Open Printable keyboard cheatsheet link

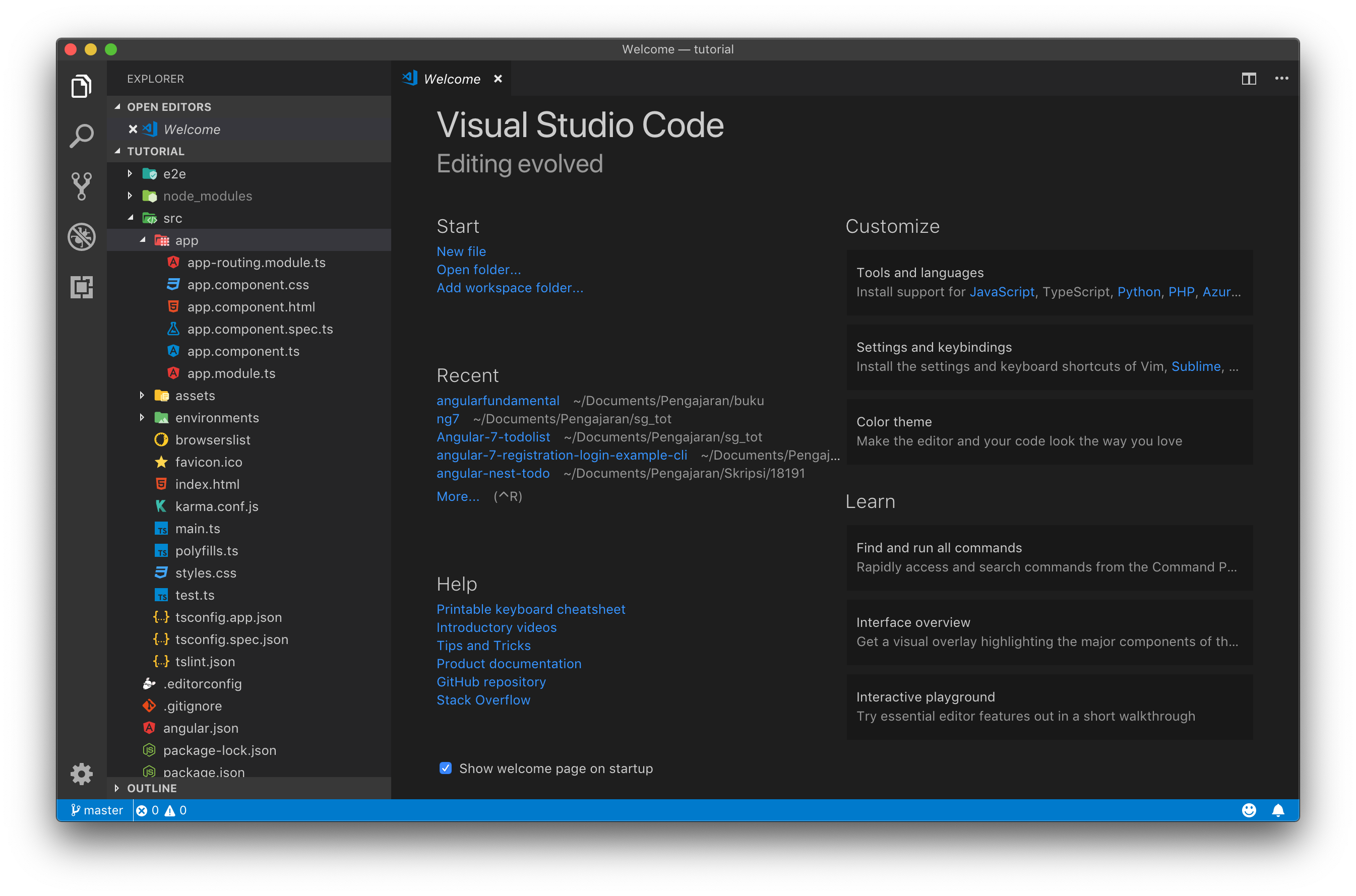point(531,609)
